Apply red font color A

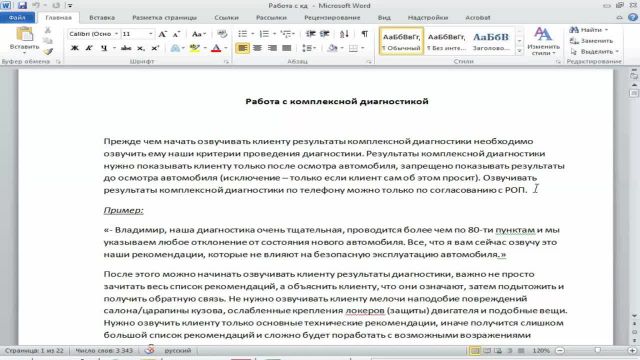coord(216,48)
